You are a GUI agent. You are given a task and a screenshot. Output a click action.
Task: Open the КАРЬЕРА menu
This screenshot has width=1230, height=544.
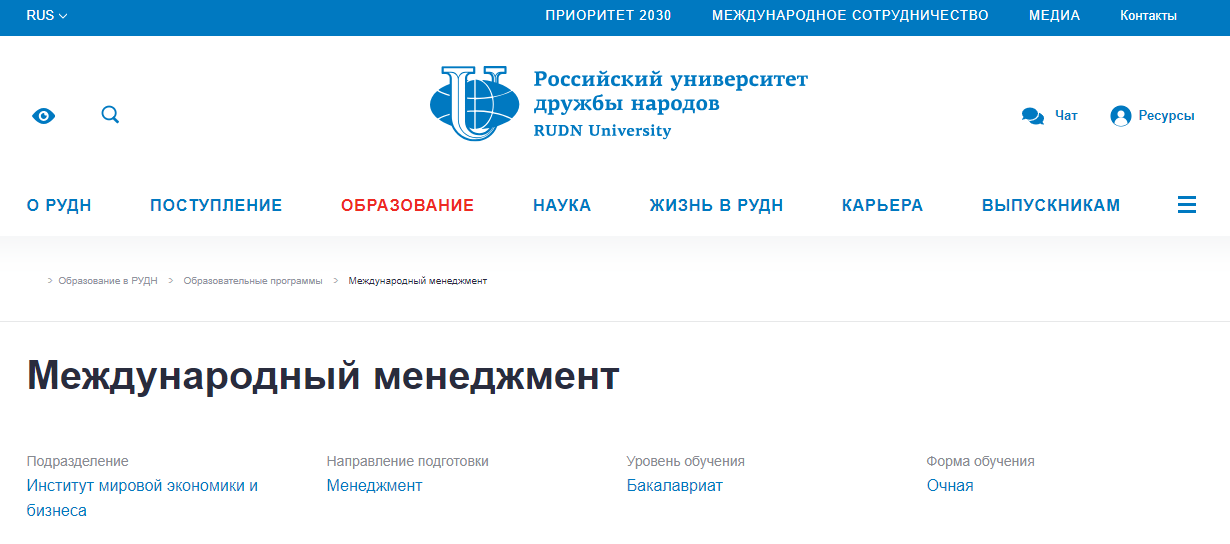click(x=882, y=206)
